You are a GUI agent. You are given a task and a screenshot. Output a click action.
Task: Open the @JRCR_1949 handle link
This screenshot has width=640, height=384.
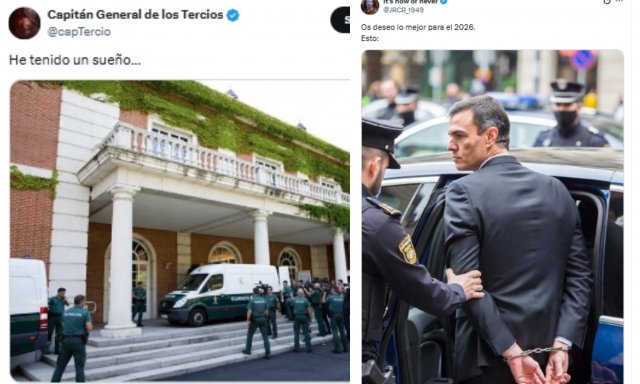(x=403, y=10)
